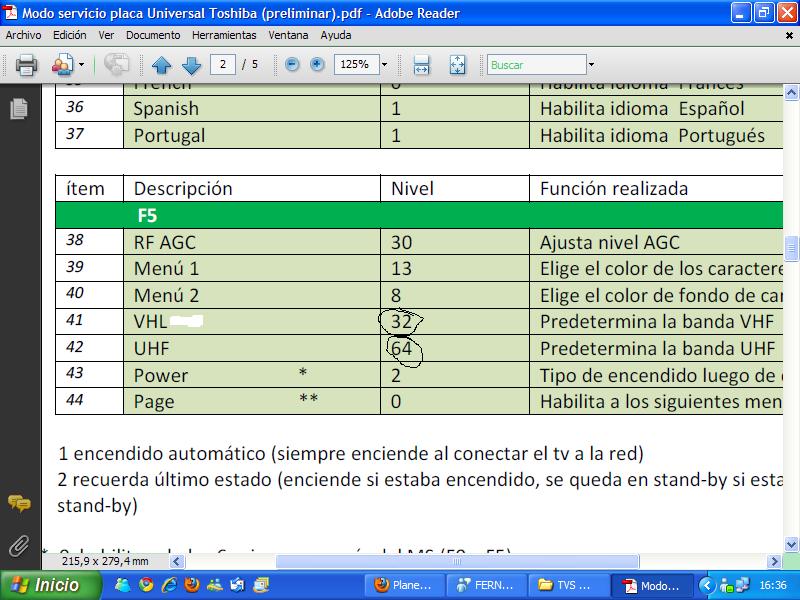Click the Spanish row description cell
Viewport: 800px width, 600px height.
click(x=252, y=109)
